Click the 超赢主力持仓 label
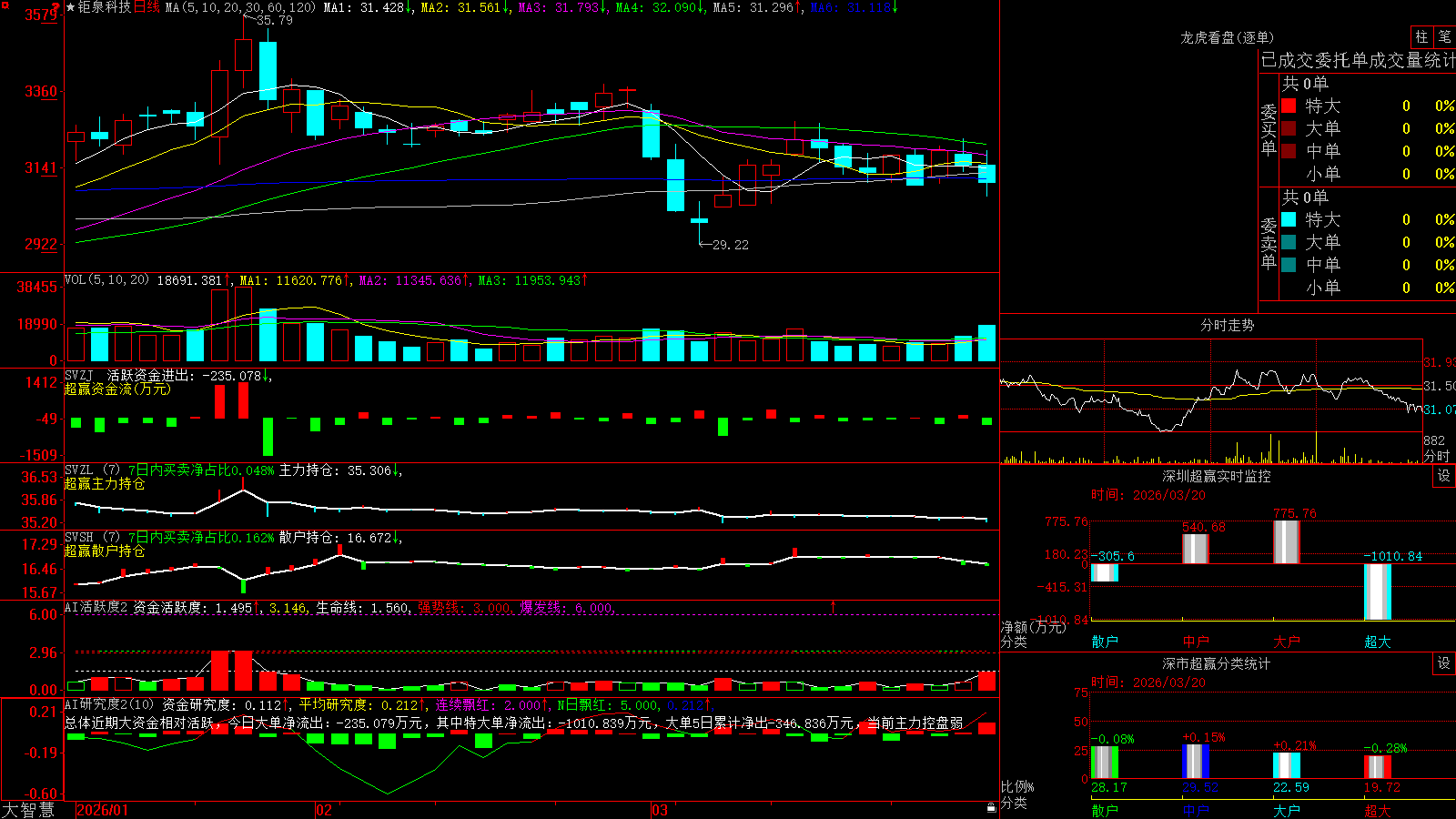1456x819 pixels. click(105, 483)
